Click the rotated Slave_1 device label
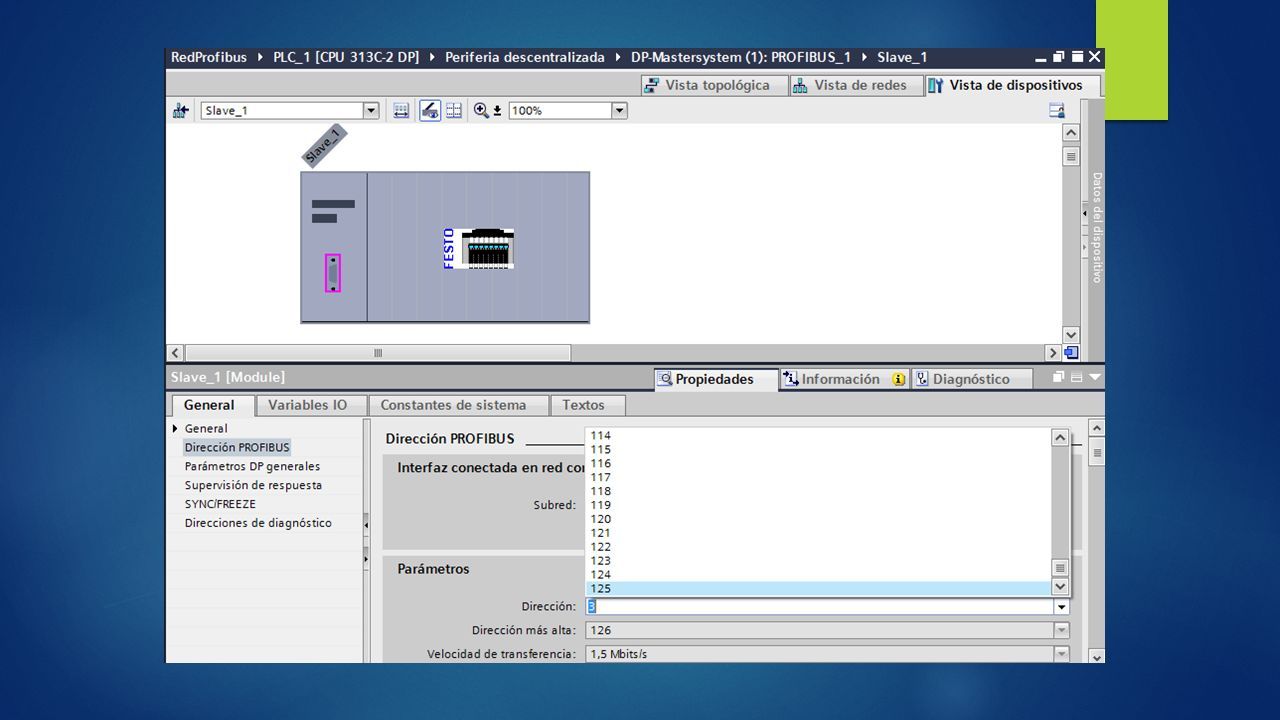Screen dimensions: 1280x720 [323, 146]
